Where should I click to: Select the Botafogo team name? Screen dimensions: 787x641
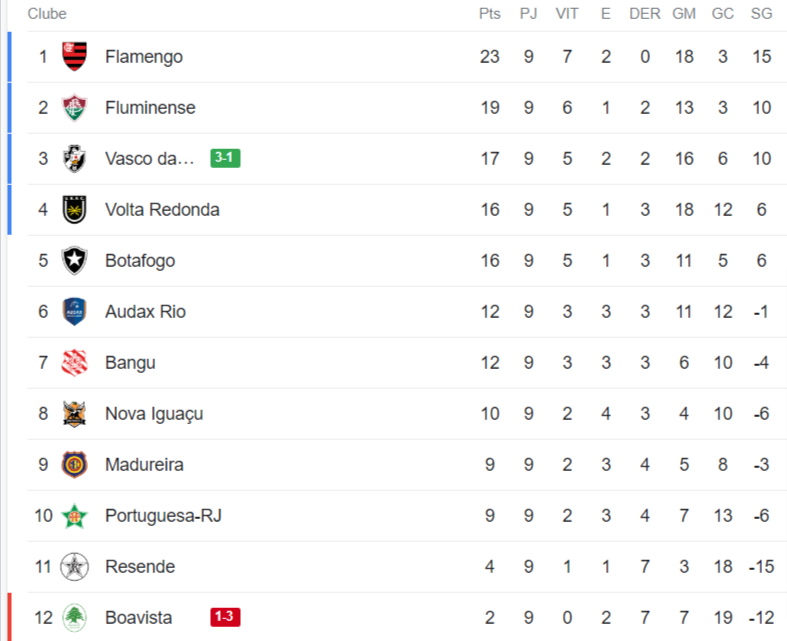[x=140, y=261]
